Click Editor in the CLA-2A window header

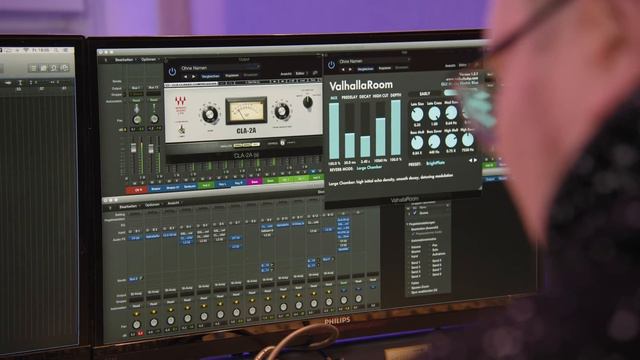(x=300, y=73)
